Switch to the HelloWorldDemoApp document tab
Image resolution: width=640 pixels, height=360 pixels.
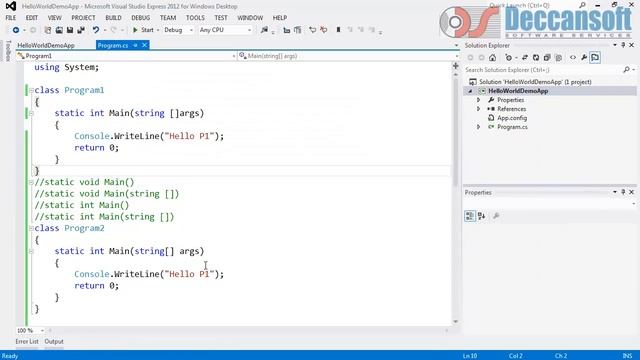46,45
